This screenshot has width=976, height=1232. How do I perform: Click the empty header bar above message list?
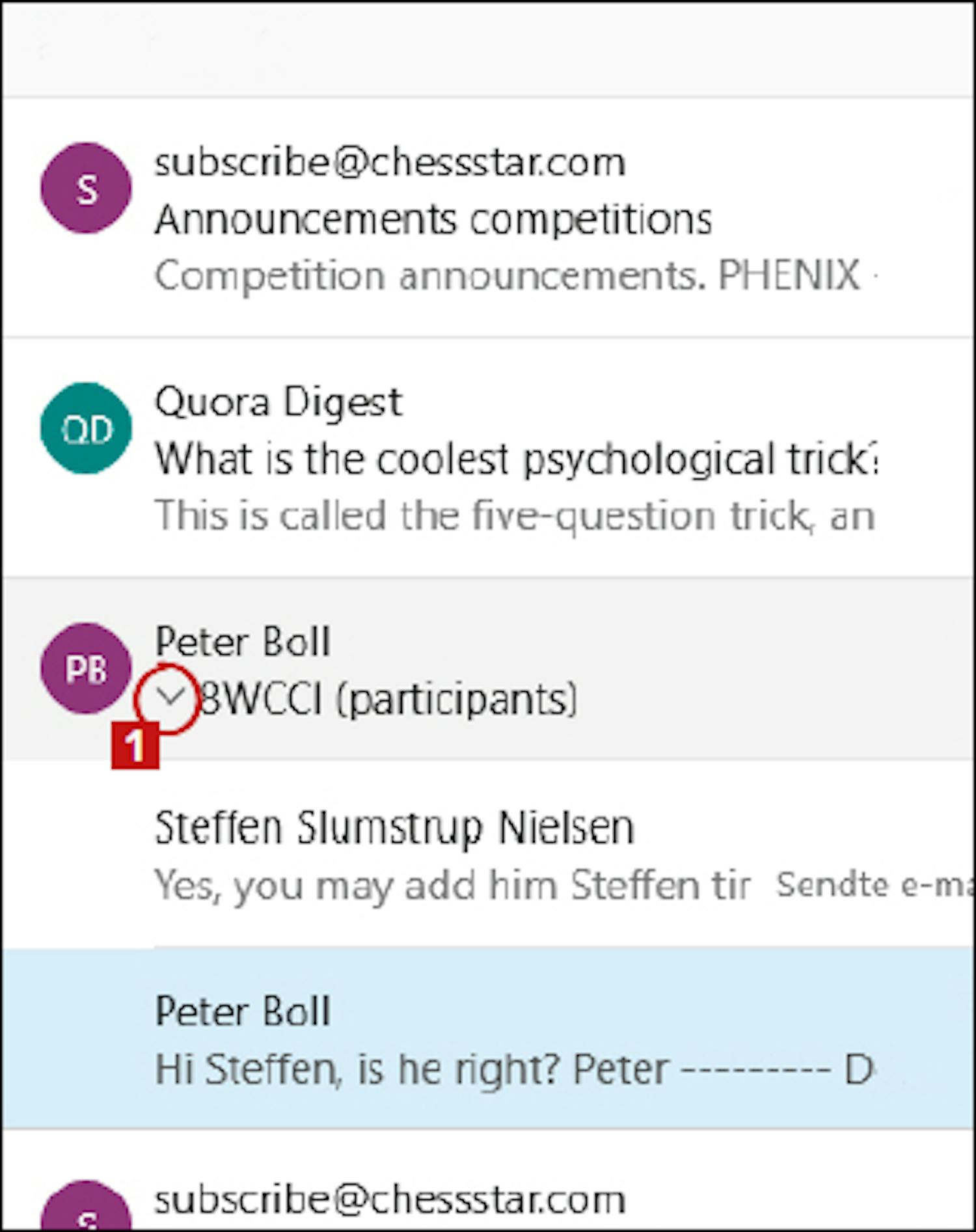point(488,49)
